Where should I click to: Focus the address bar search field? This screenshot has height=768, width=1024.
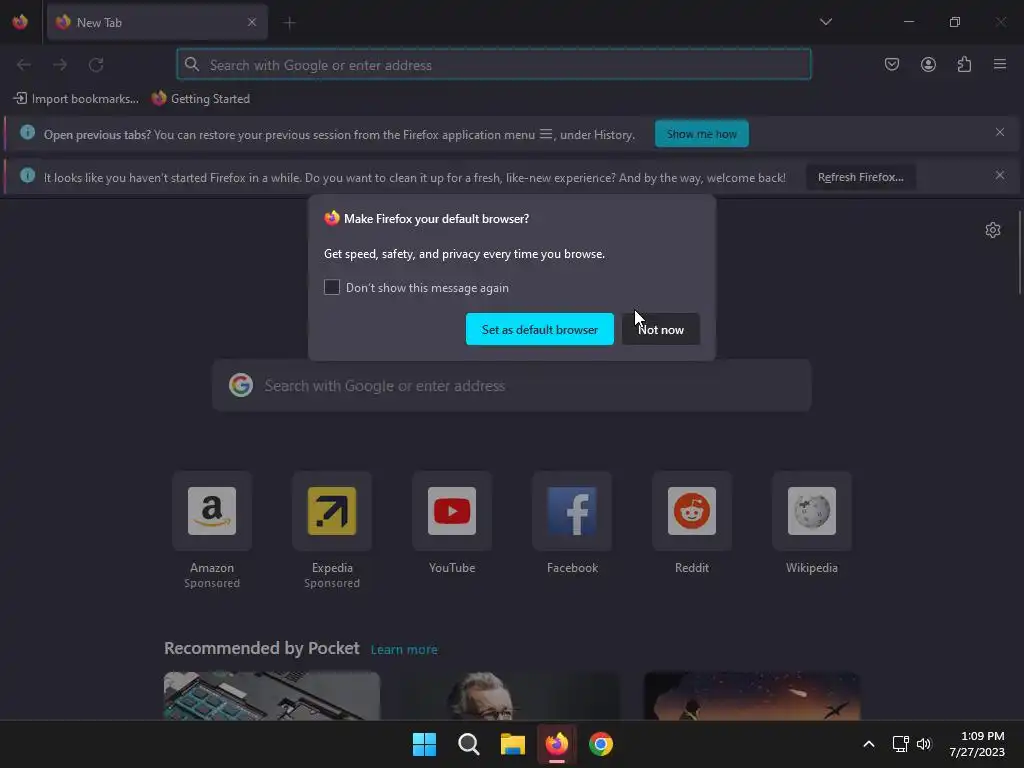[x=494, y=65]
